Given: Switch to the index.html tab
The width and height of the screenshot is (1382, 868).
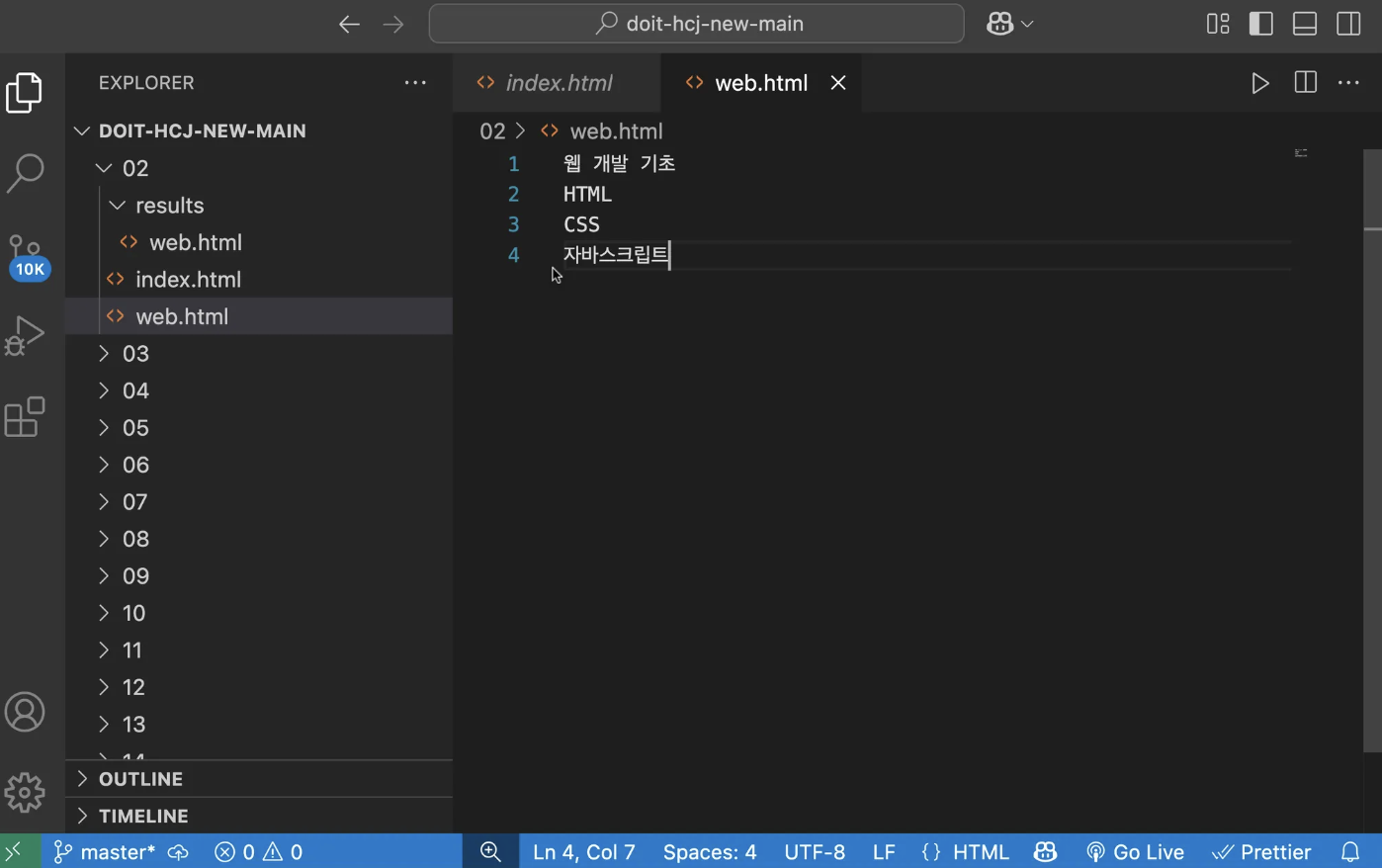Looking at the screenshot, I should pyautogui.click(x=557, y=83).
